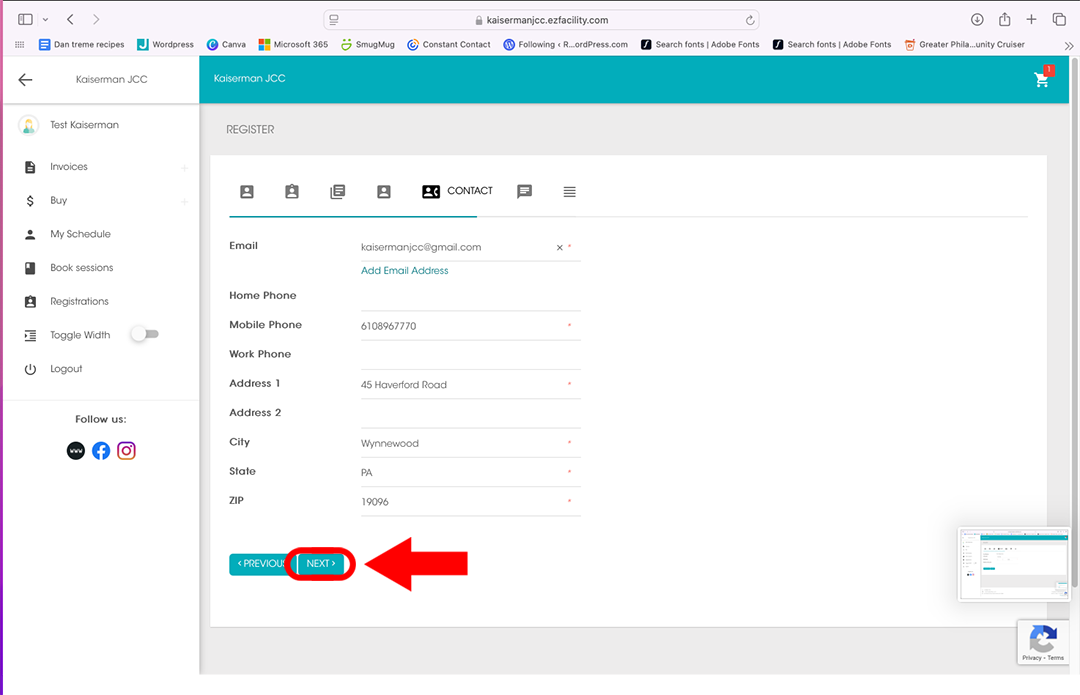Select the first registration step icon
This screenshot has height=695, width=1080.
point(247,192)
